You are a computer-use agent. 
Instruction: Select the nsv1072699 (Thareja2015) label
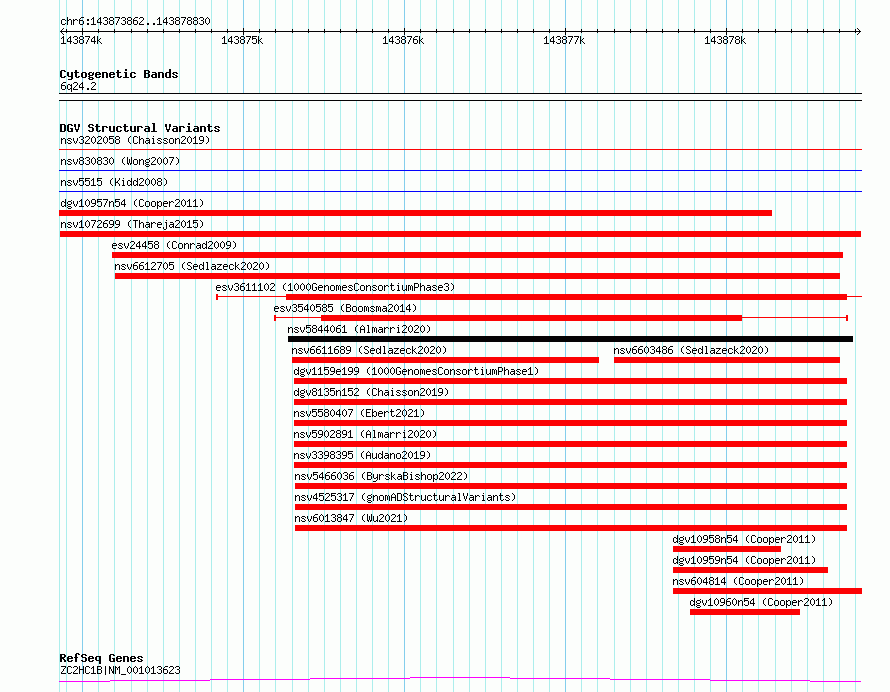click(x=132, y=224)
